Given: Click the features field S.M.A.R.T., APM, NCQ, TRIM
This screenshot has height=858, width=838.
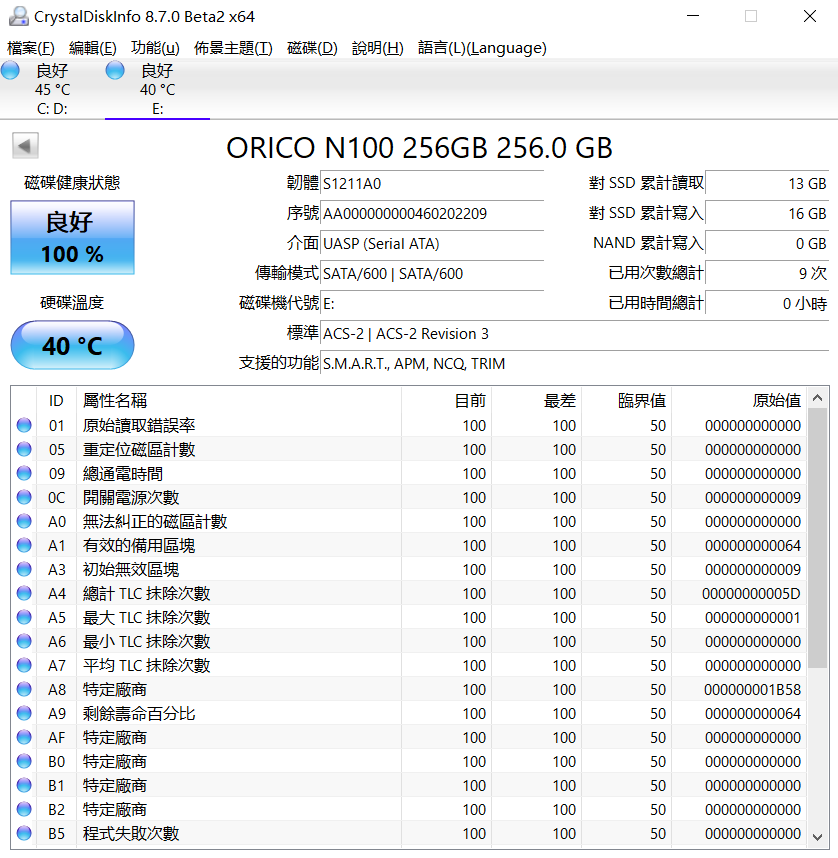Looking at the screenshot, I should [x=575, y=364].
